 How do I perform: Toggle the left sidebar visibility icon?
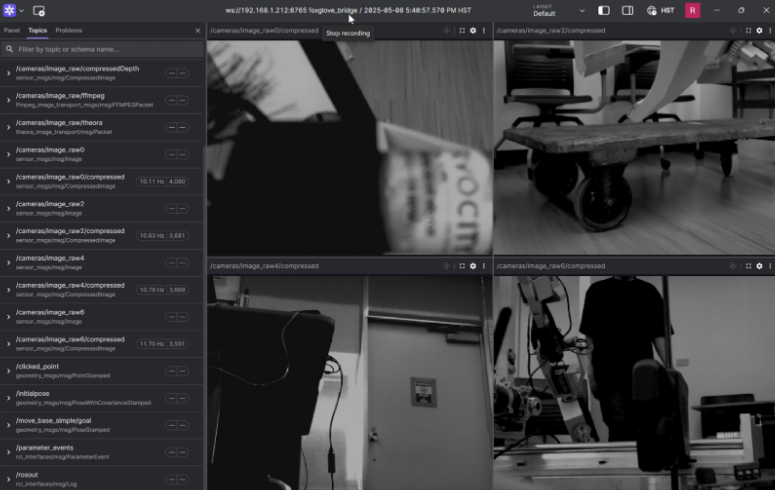click(603, 10)
